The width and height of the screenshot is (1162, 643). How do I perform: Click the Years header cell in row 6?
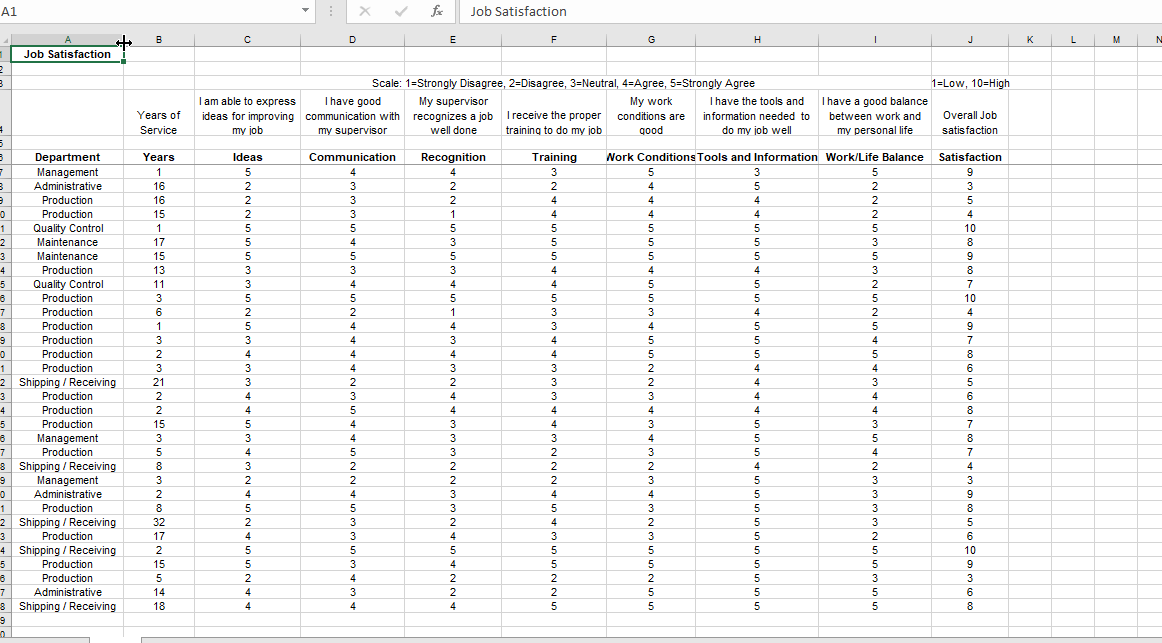(x=158, y=157)
